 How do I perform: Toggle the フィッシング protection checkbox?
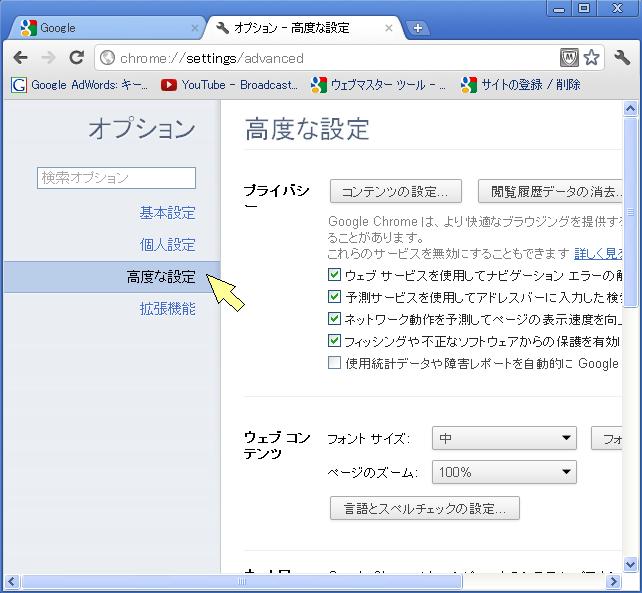(335, 341)
